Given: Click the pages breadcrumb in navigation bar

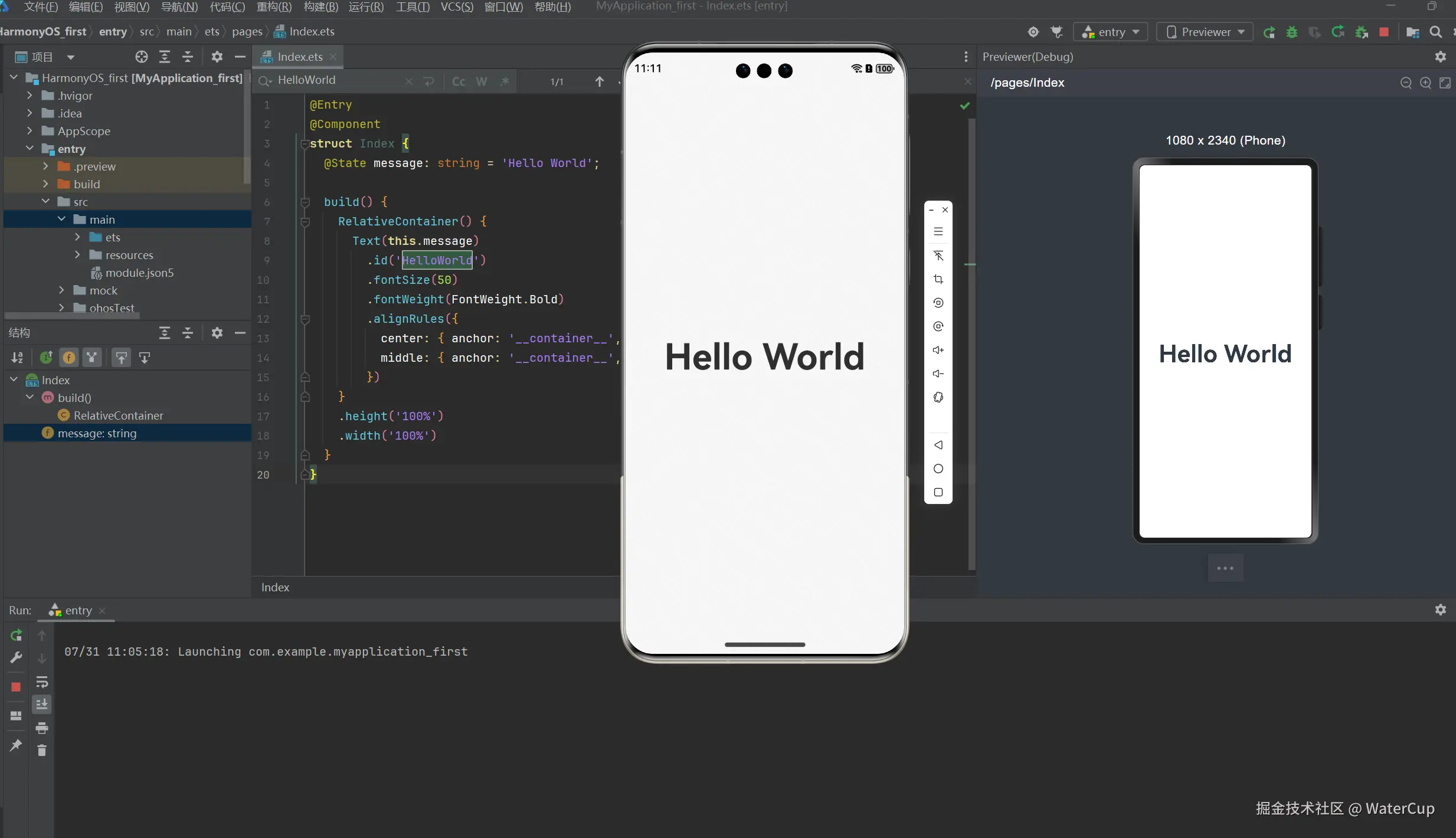Looking at the screenshot, I should [247, 32].
